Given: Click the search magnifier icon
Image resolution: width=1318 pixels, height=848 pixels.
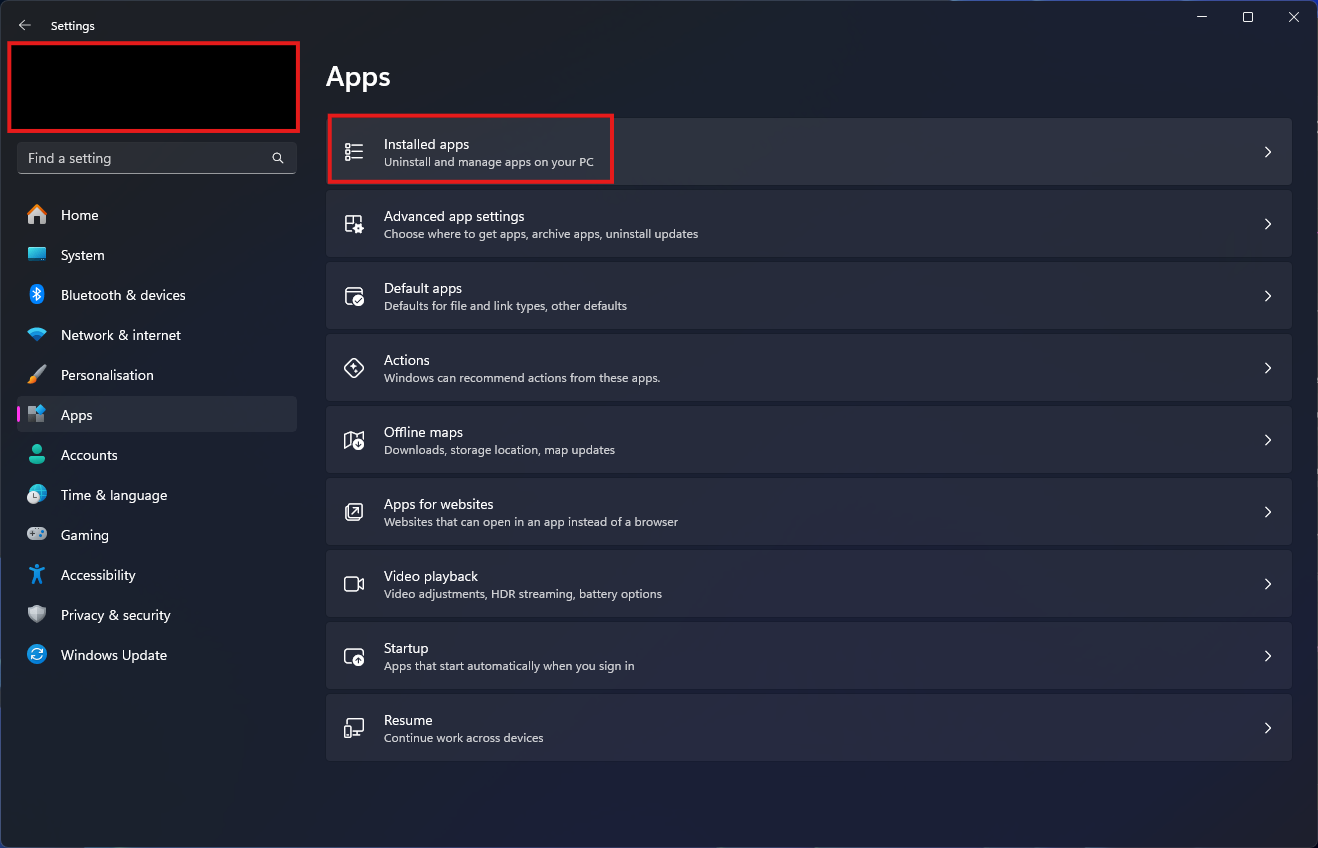Looking at the screenshot, I should coord(278,158).
